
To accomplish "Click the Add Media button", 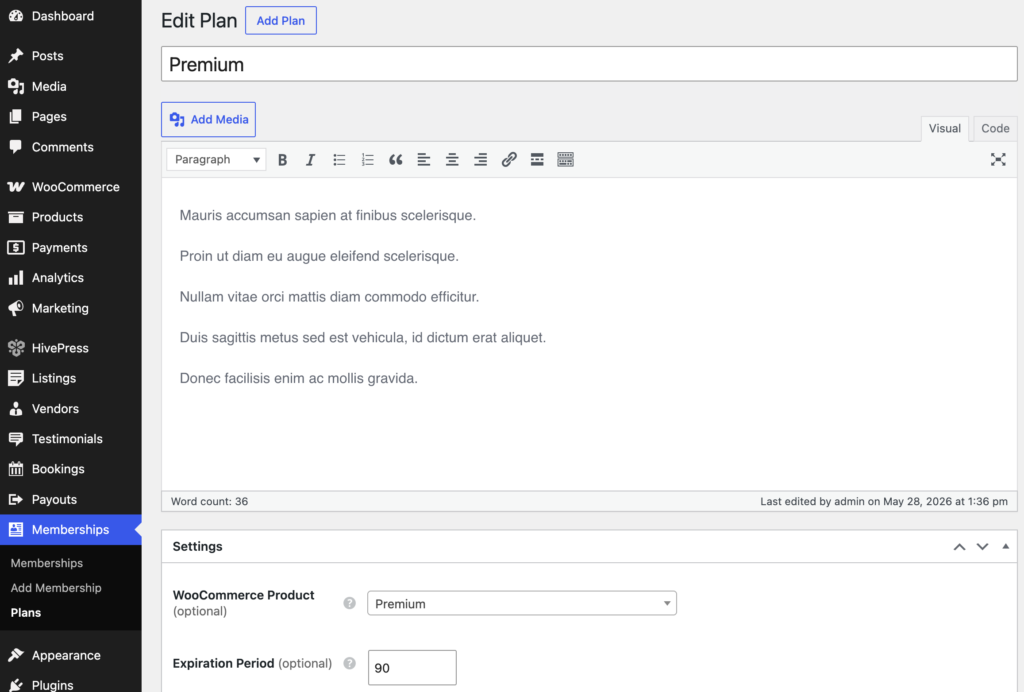I will click(x=208, y=119).
